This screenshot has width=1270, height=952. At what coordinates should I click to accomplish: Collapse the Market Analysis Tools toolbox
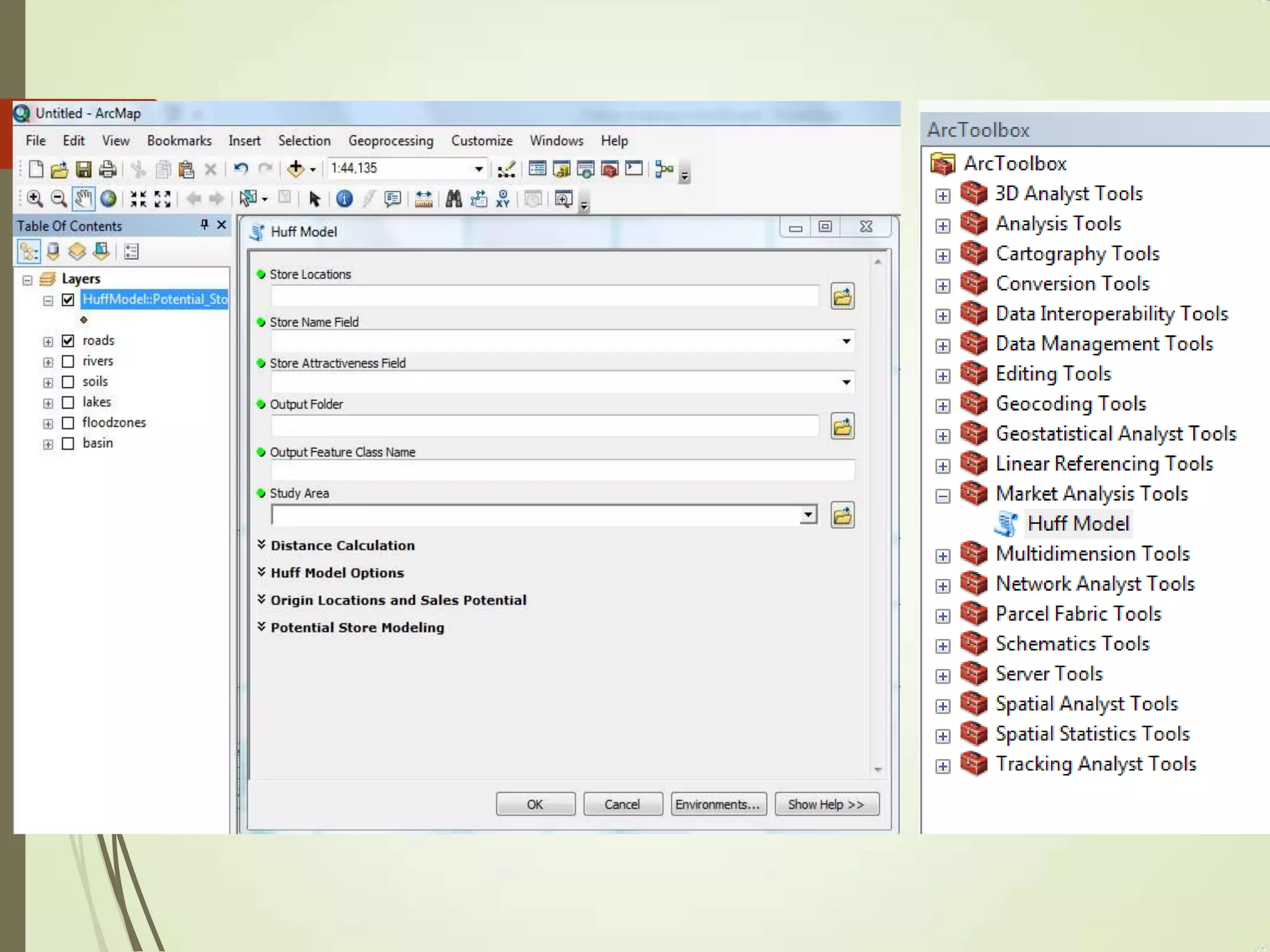click(943, 496)
